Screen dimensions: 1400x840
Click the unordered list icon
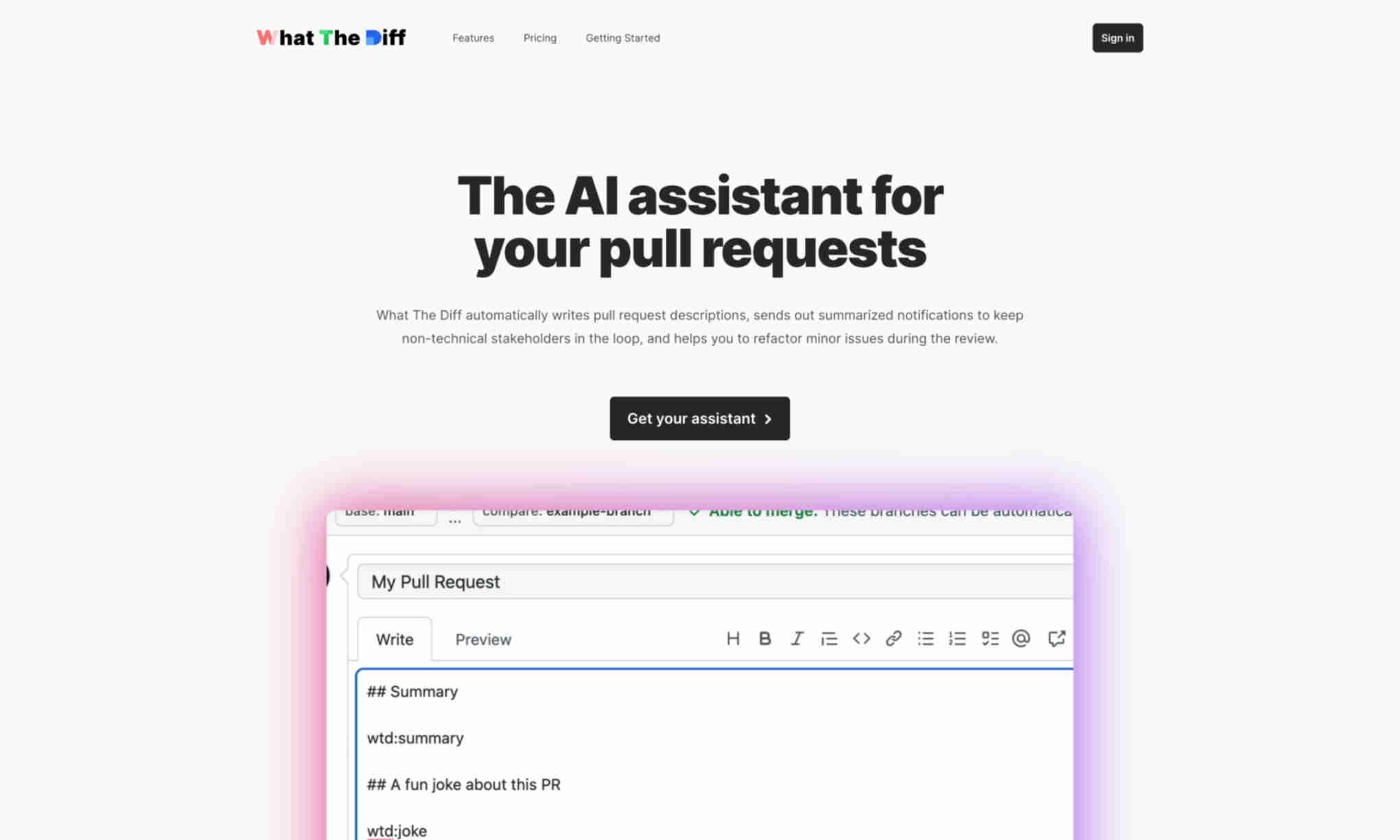925,638
